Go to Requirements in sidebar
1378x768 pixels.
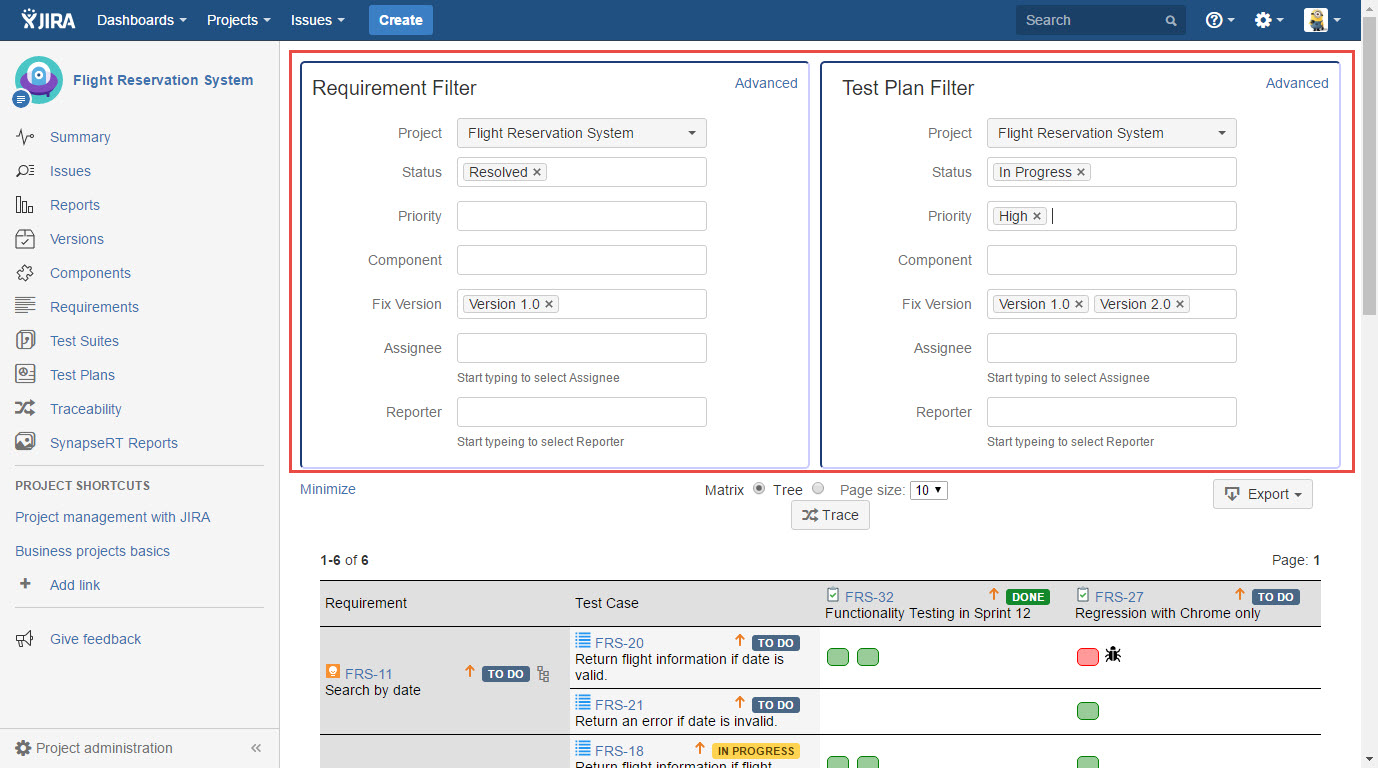[x=95, y=307]
